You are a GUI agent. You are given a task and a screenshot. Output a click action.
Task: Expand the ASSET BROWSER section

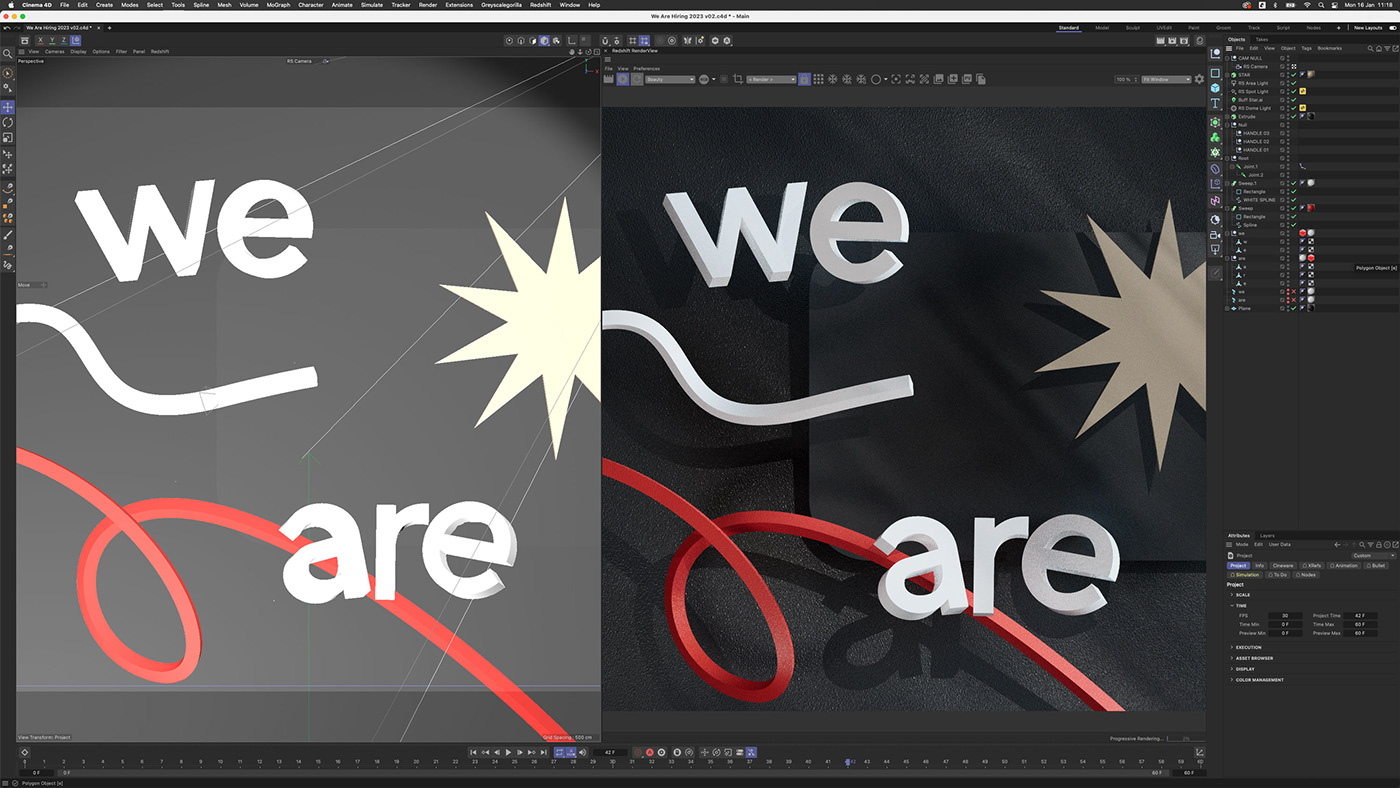pos(1232,658)
